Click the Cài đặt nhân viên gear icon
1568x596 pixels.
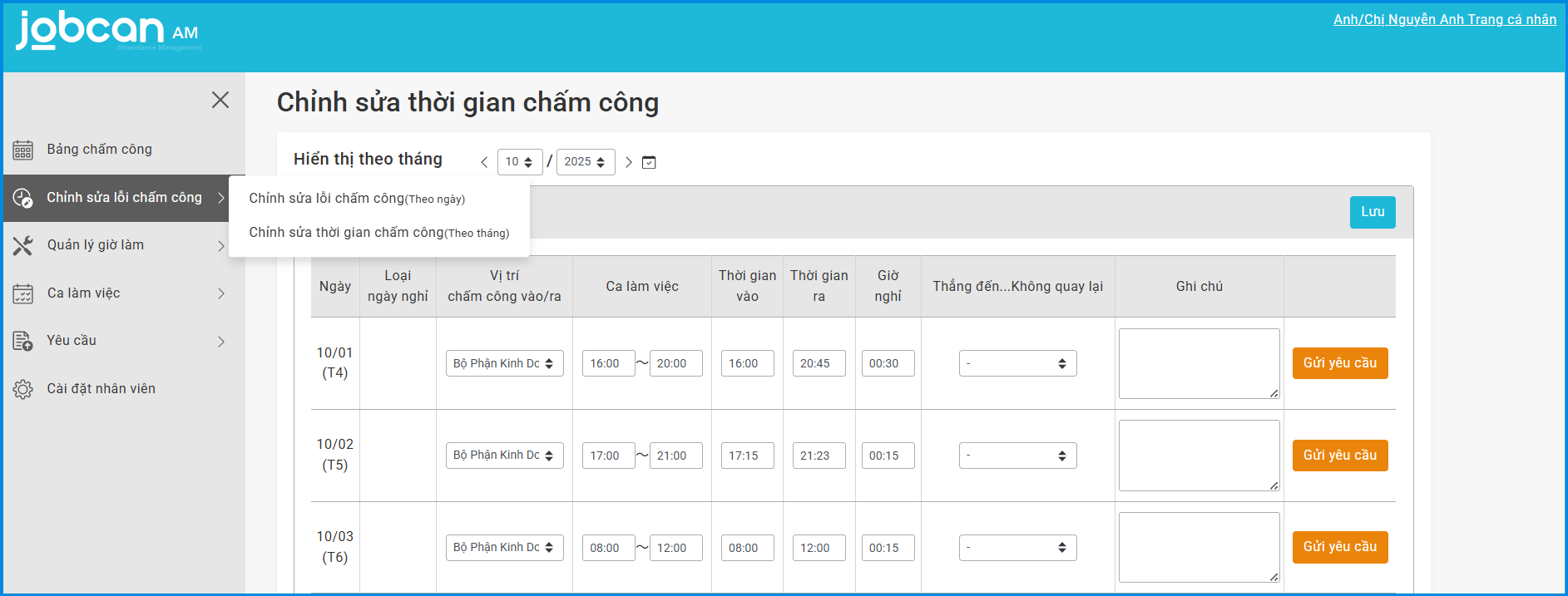click(22, 389)
